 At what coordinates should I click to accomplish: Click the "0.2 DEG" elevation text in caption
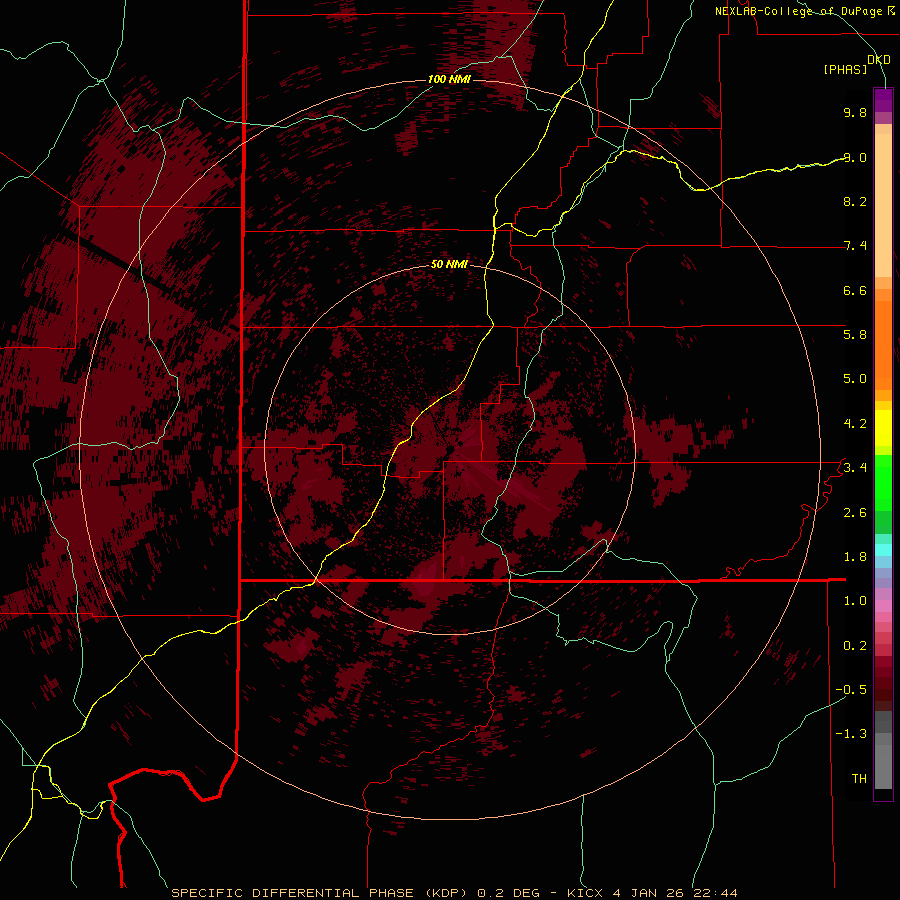point(509,893)
